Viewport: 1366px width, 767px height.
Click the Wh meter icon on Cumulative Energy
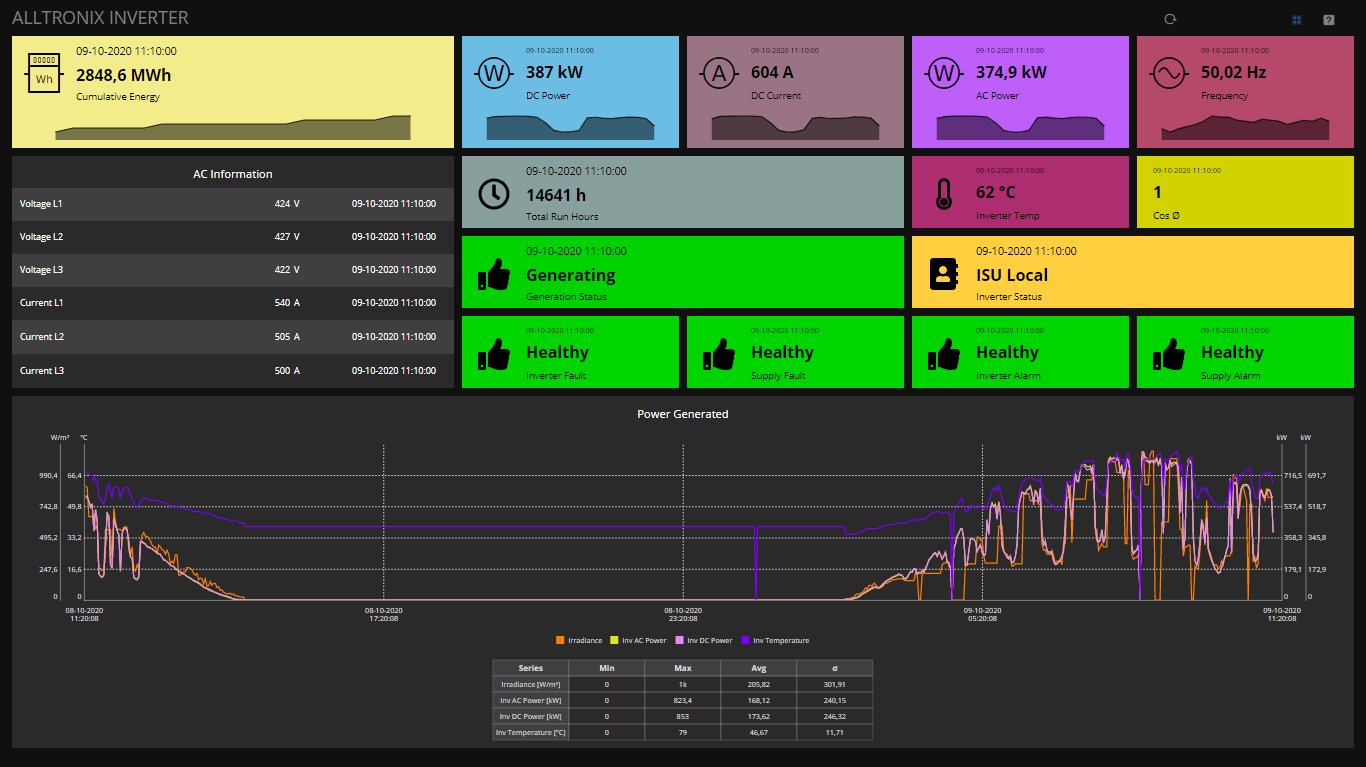44,73
